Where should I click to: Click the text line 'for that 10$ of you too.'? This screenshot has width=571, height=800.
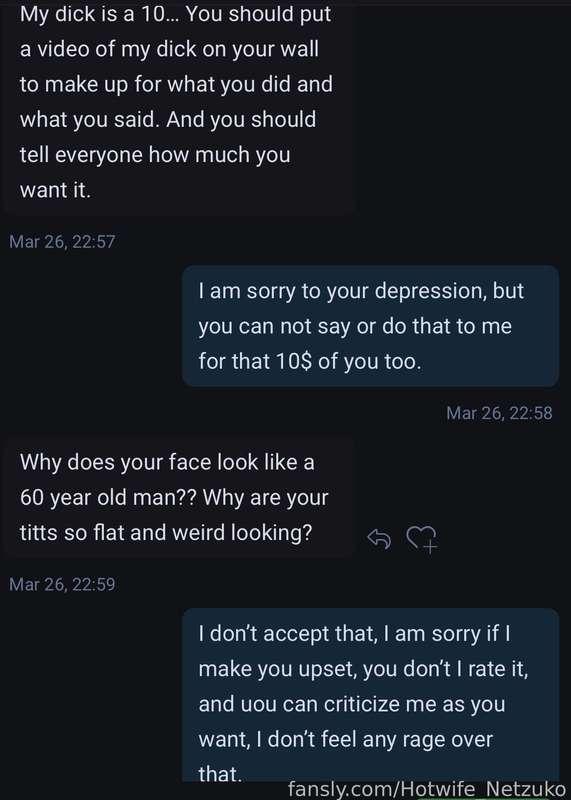tap(310, 361)
